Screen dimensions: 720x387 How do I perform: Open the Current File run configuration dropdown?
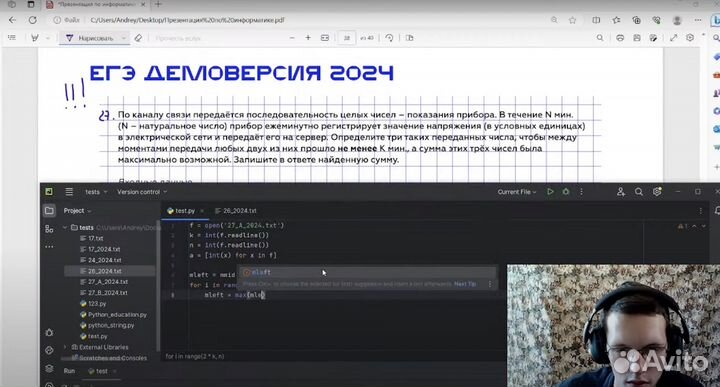pyautogui.click(x=517, y=192)
